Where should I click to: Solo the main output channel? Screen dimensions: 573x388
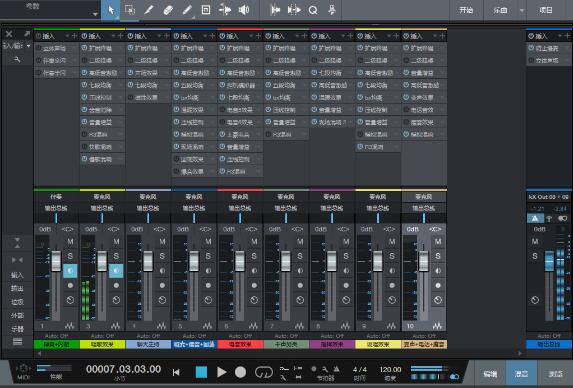pos(535,256)
